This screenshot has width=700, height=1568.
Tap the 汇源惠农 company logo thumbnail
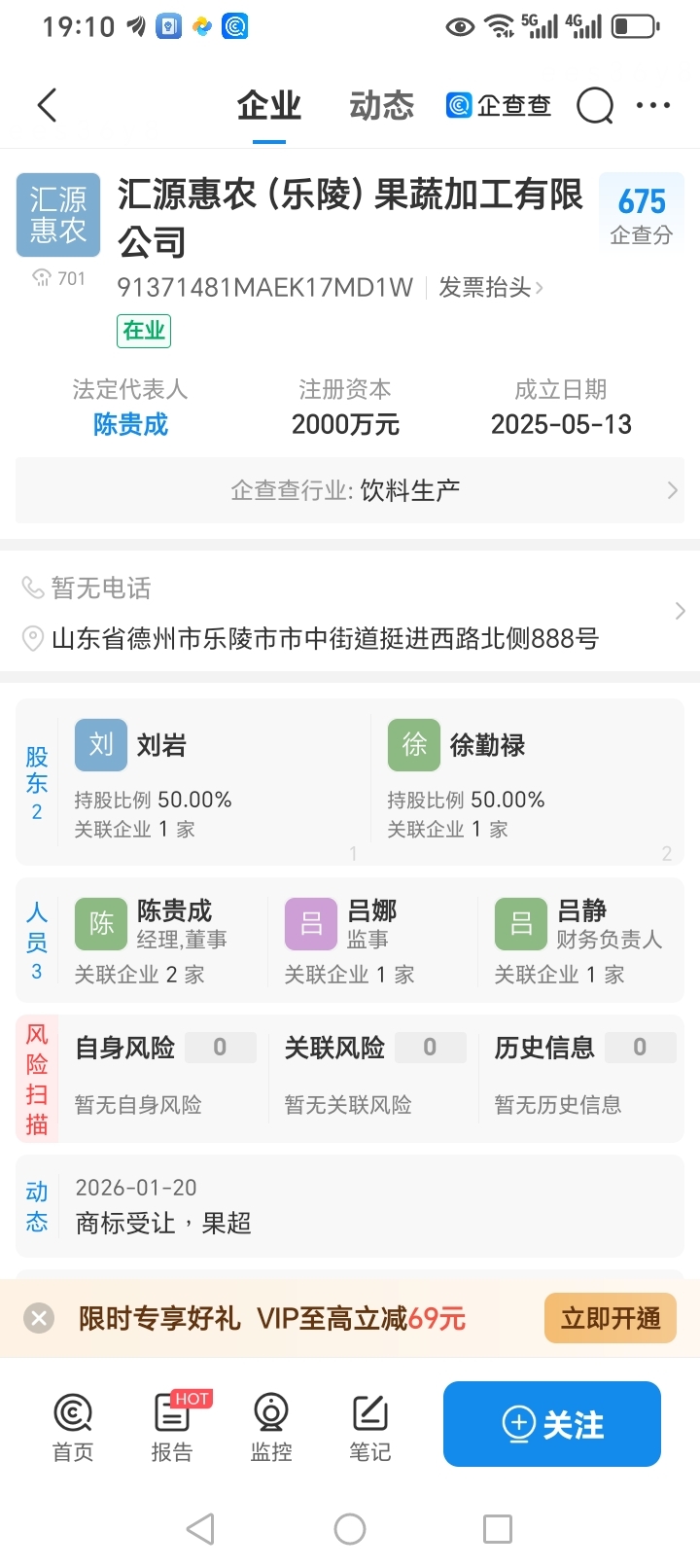(x=58, y=215)
